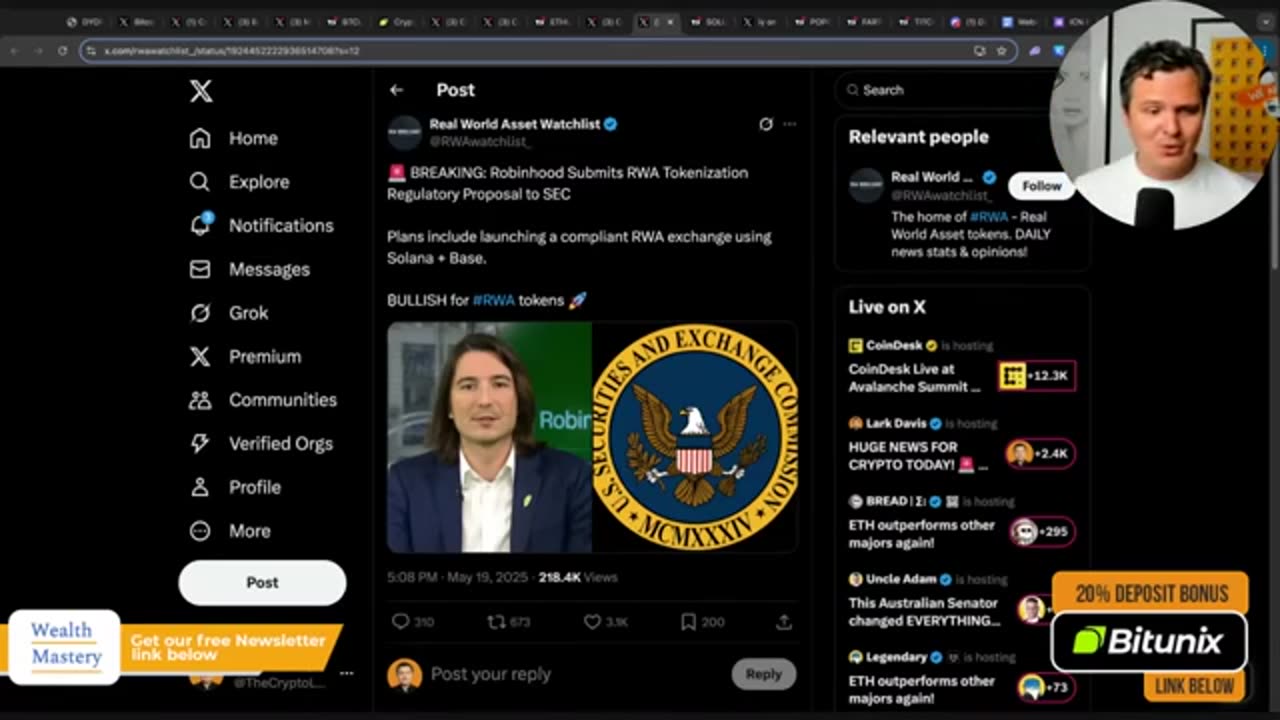Click the X logo in the sidebar
Image resolution: width=1280 pixels, height=720 pixels.
click(201, 92)
